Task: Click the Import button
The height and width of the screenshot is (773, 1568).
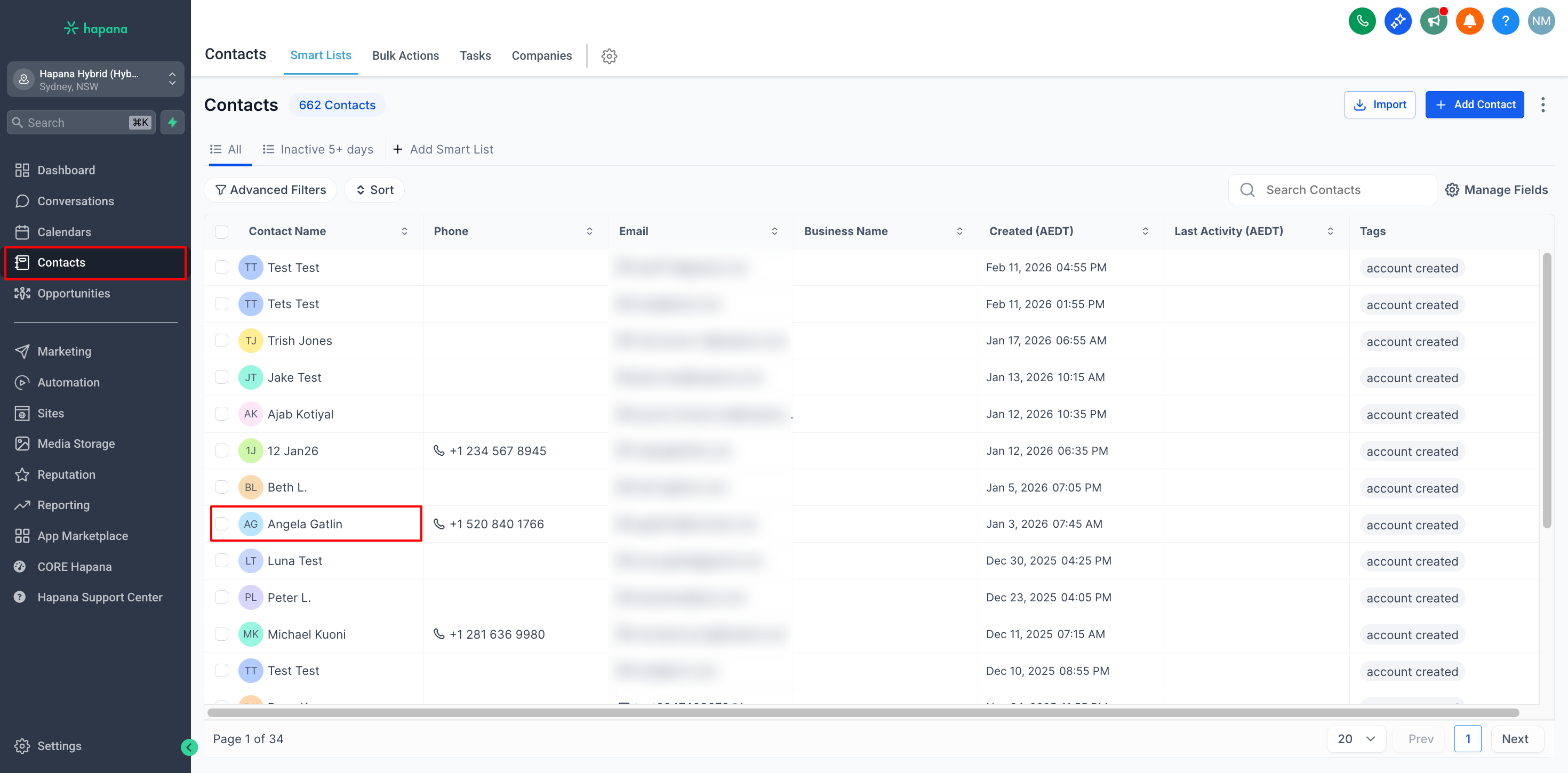Action: [x=1379, y=104]
